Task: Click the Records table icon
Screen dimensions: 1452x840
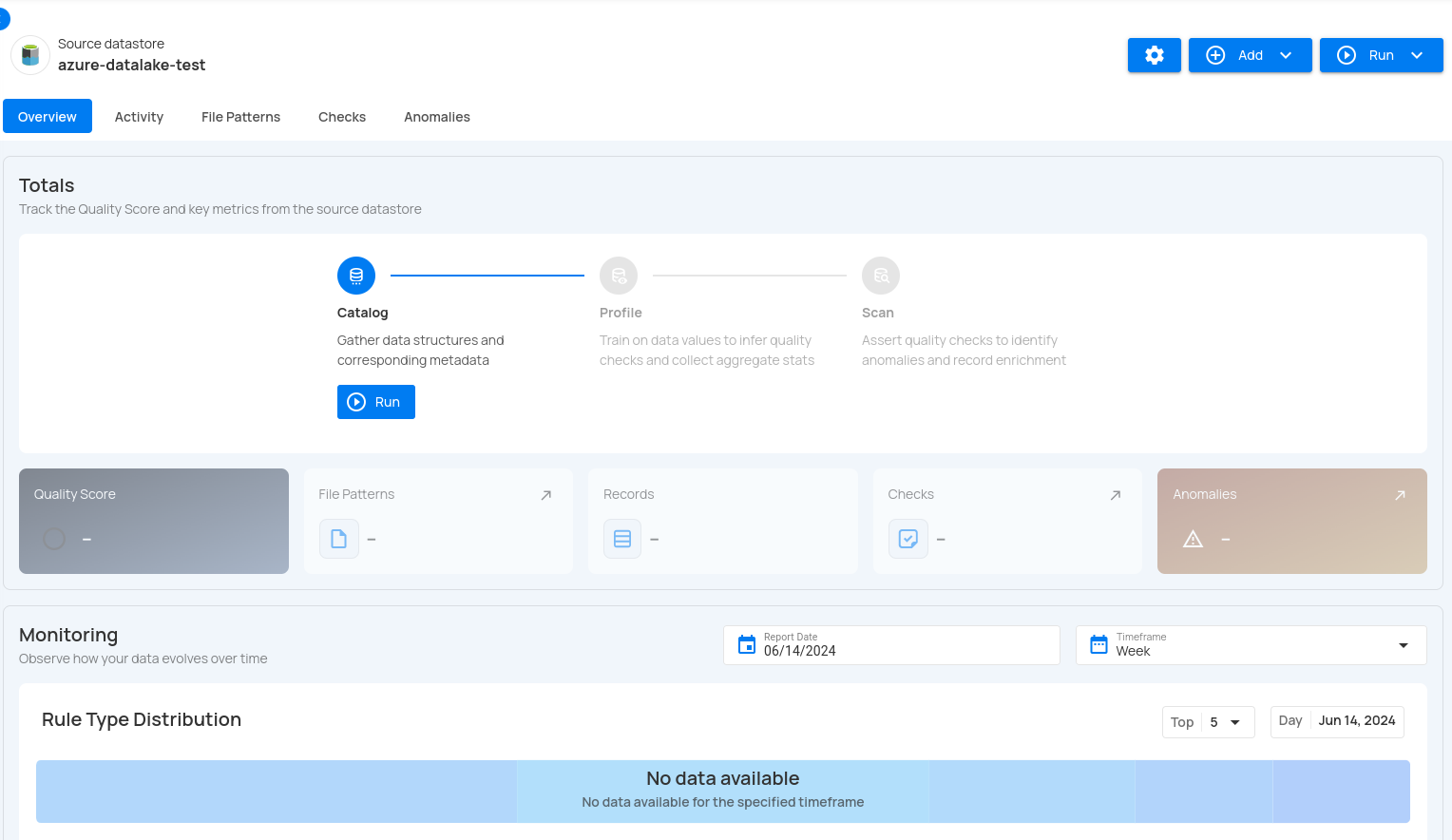Action: 622,539
